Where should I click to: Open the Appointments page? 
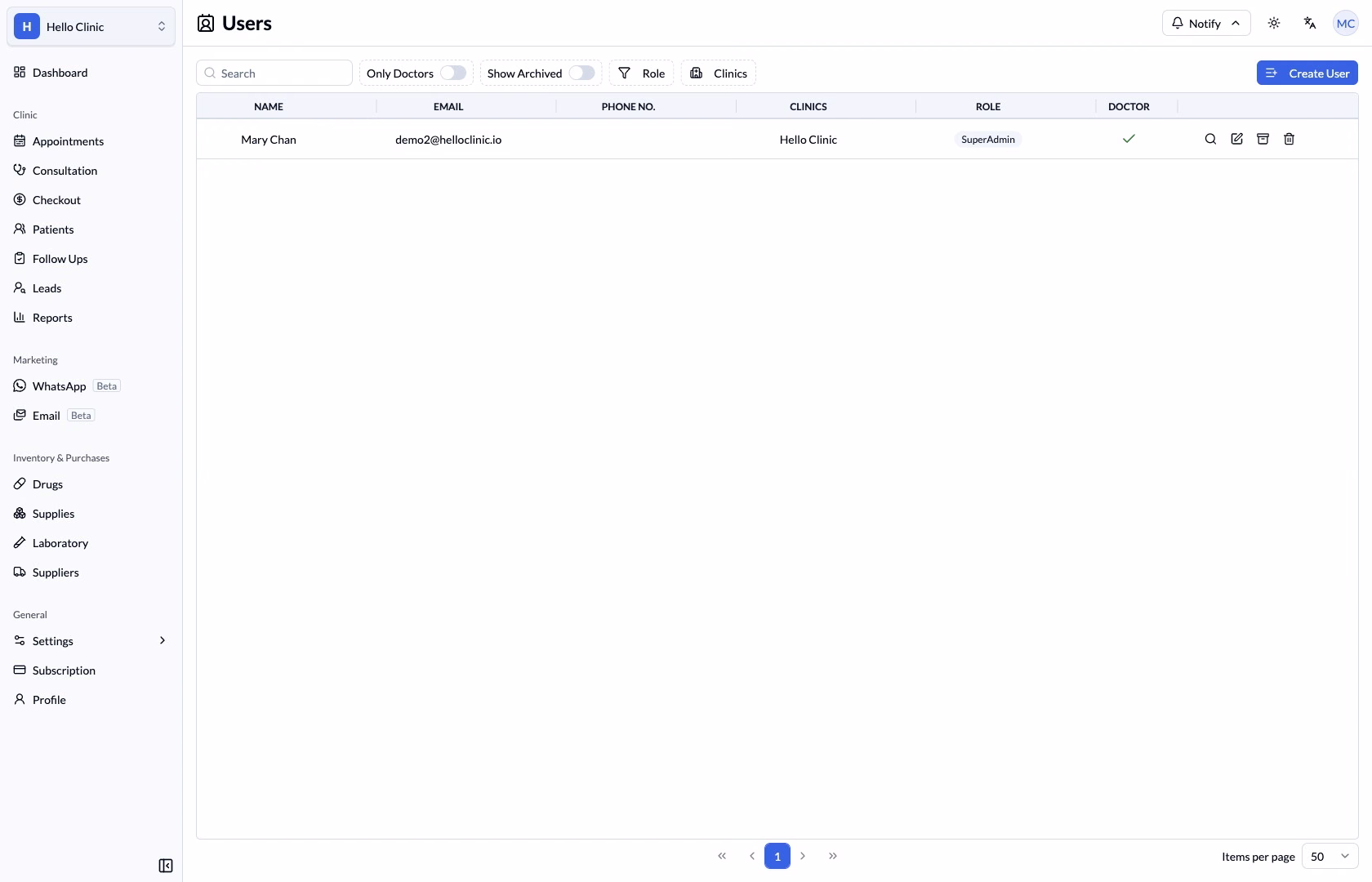(91, 141)
